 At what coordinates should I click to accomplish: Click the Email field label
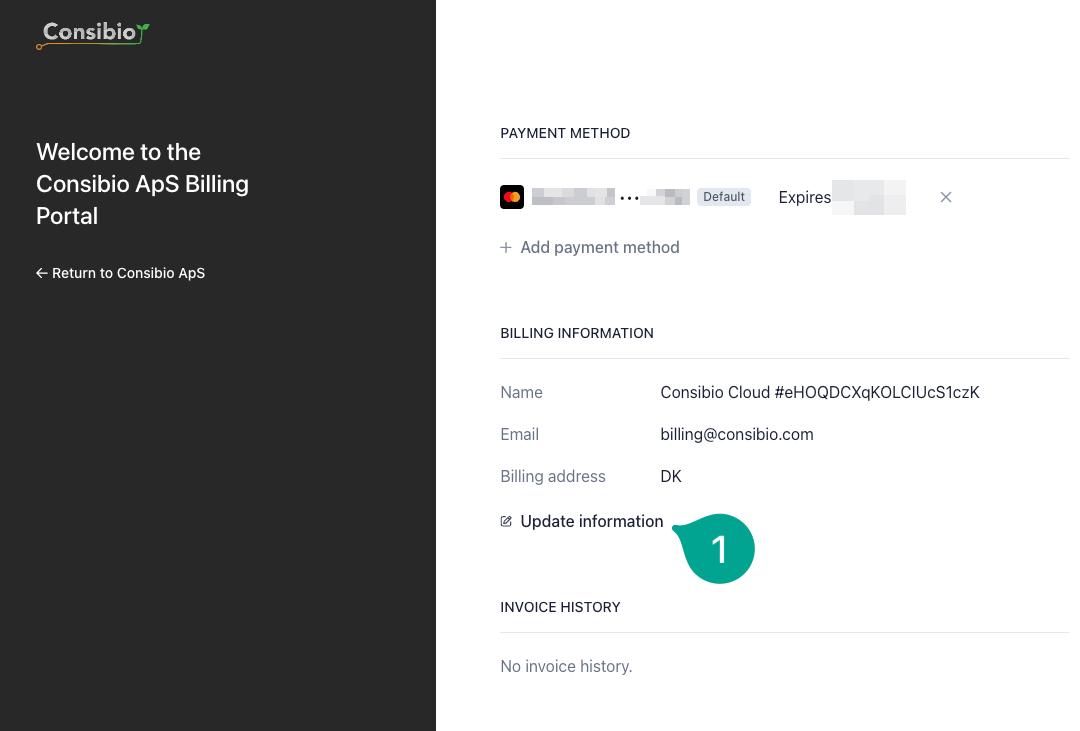point(519,434)
